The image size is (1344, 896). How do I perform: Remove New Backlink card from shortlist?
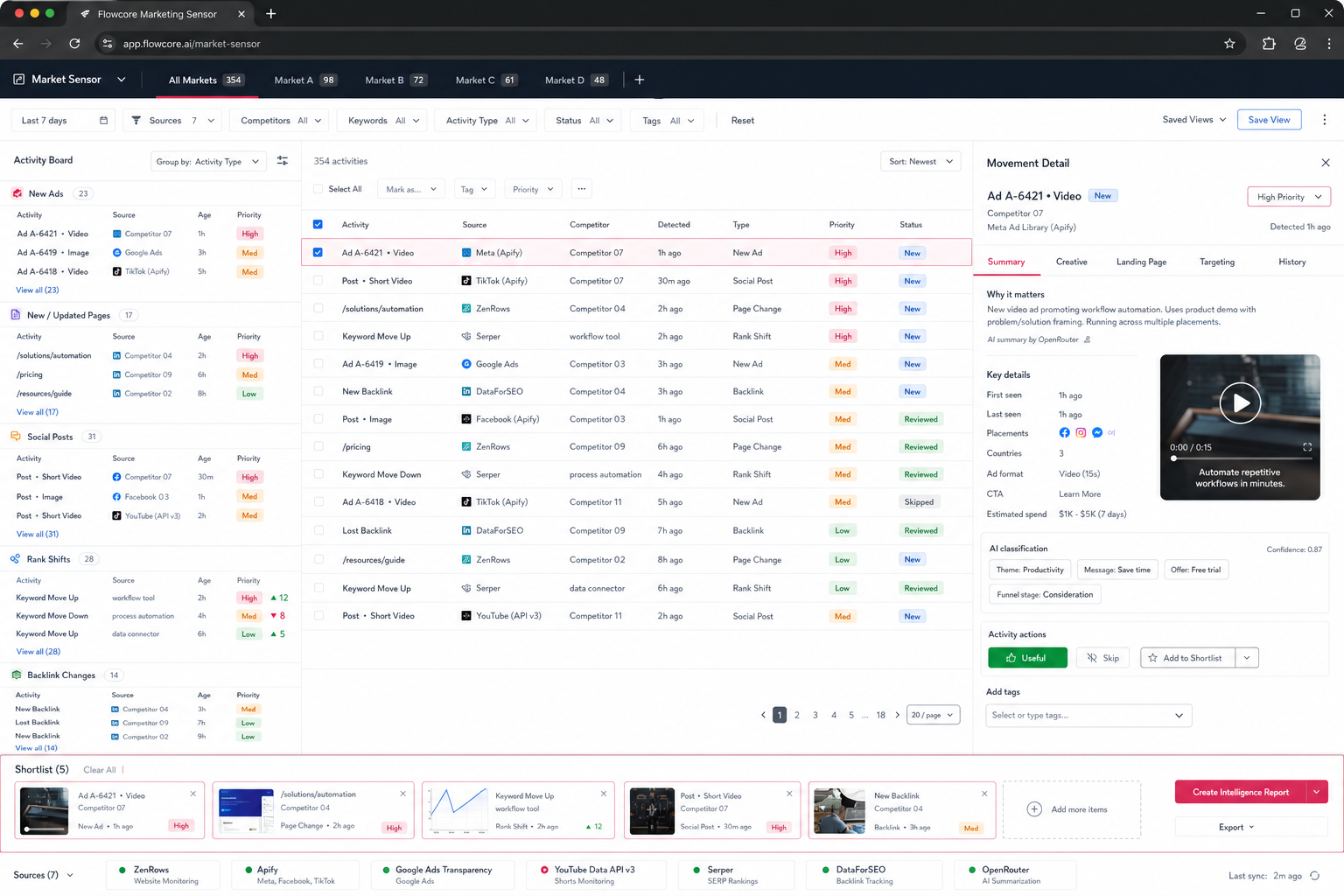coord(984,794)
